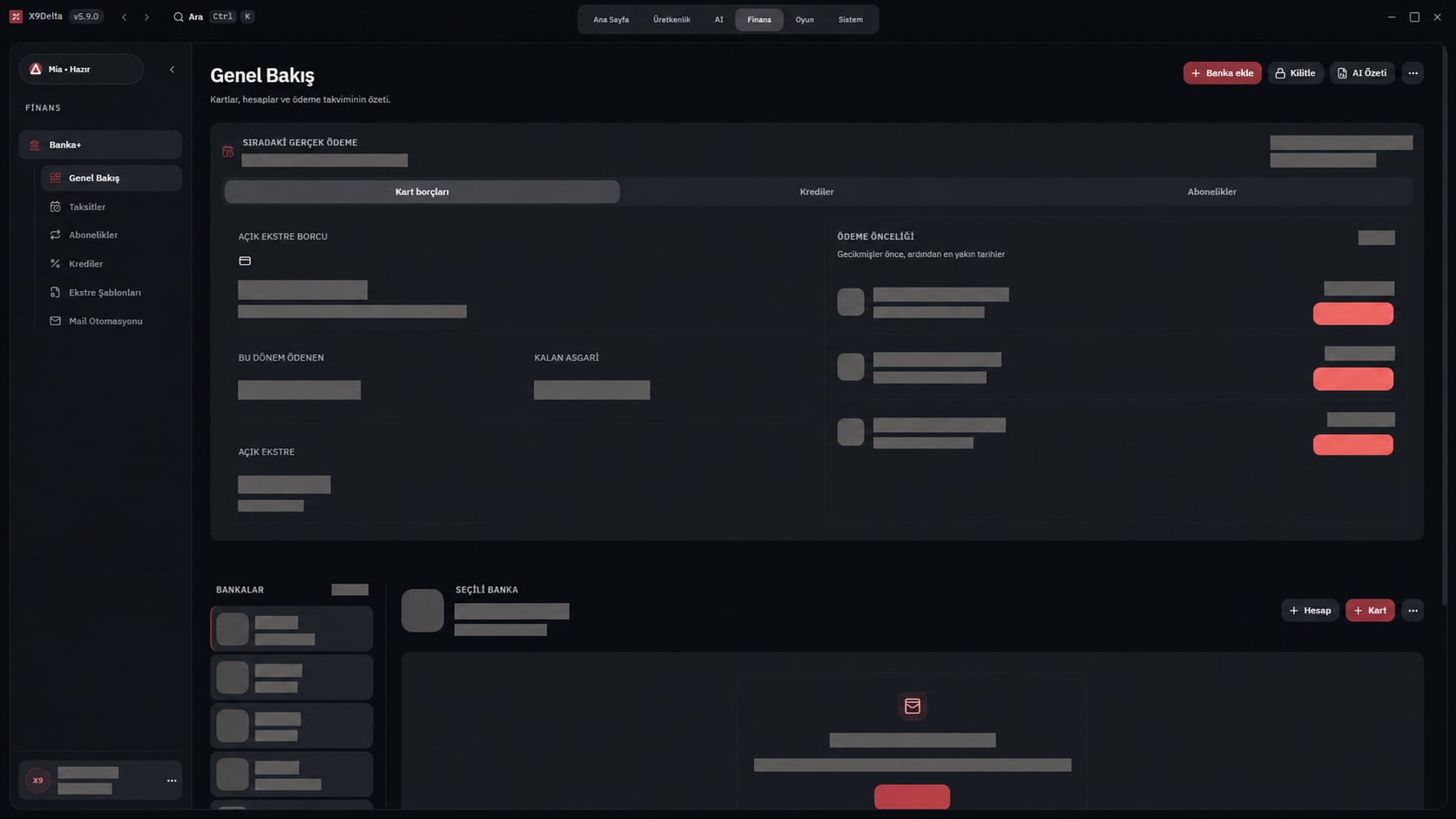Image resolution: width=1456 pixels, height=819 pixels.
Task: Click the Kilitle lock button
Action: [1295, 73]
